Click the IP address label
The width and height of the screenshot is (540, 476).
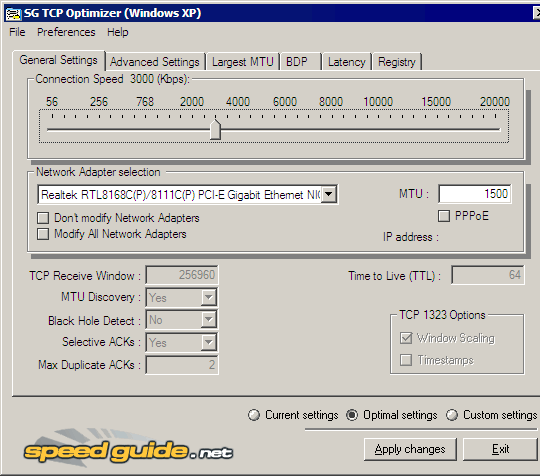pos(411,237)
